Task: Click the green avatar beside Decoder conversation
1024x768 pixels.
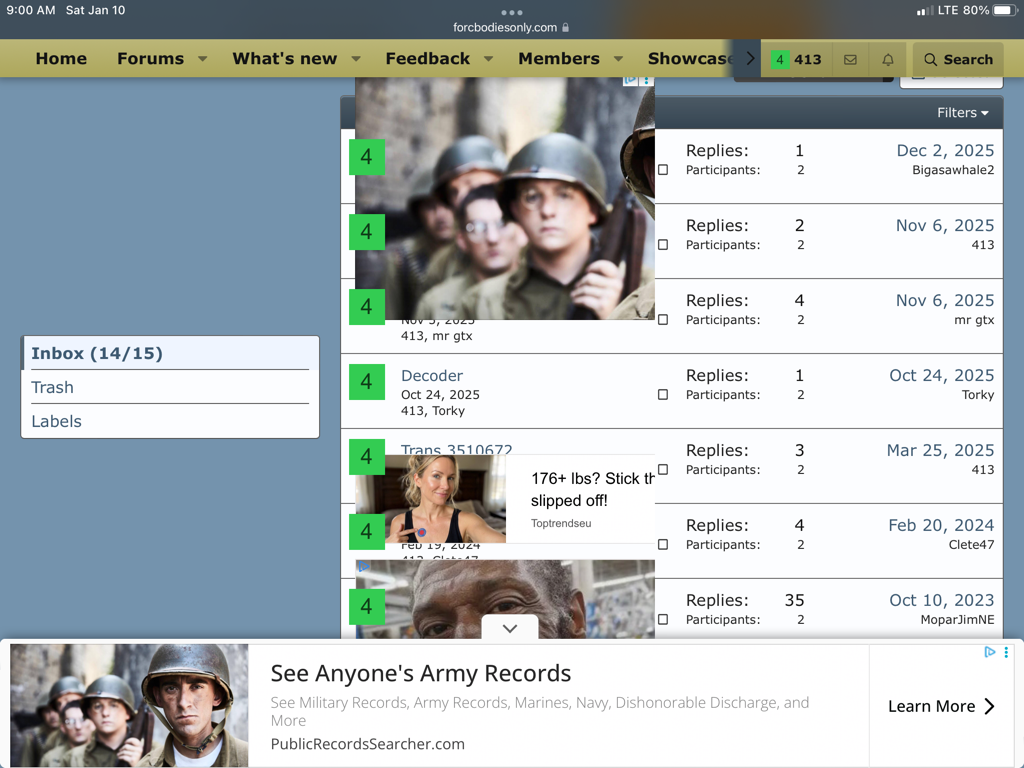Action: pos(367,381)
